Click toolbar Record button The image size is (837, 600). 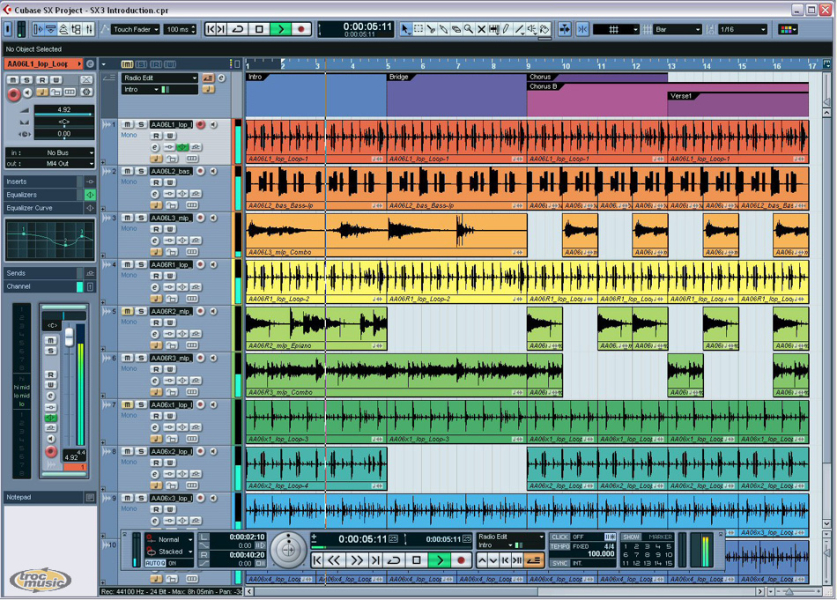coord(301,29)
